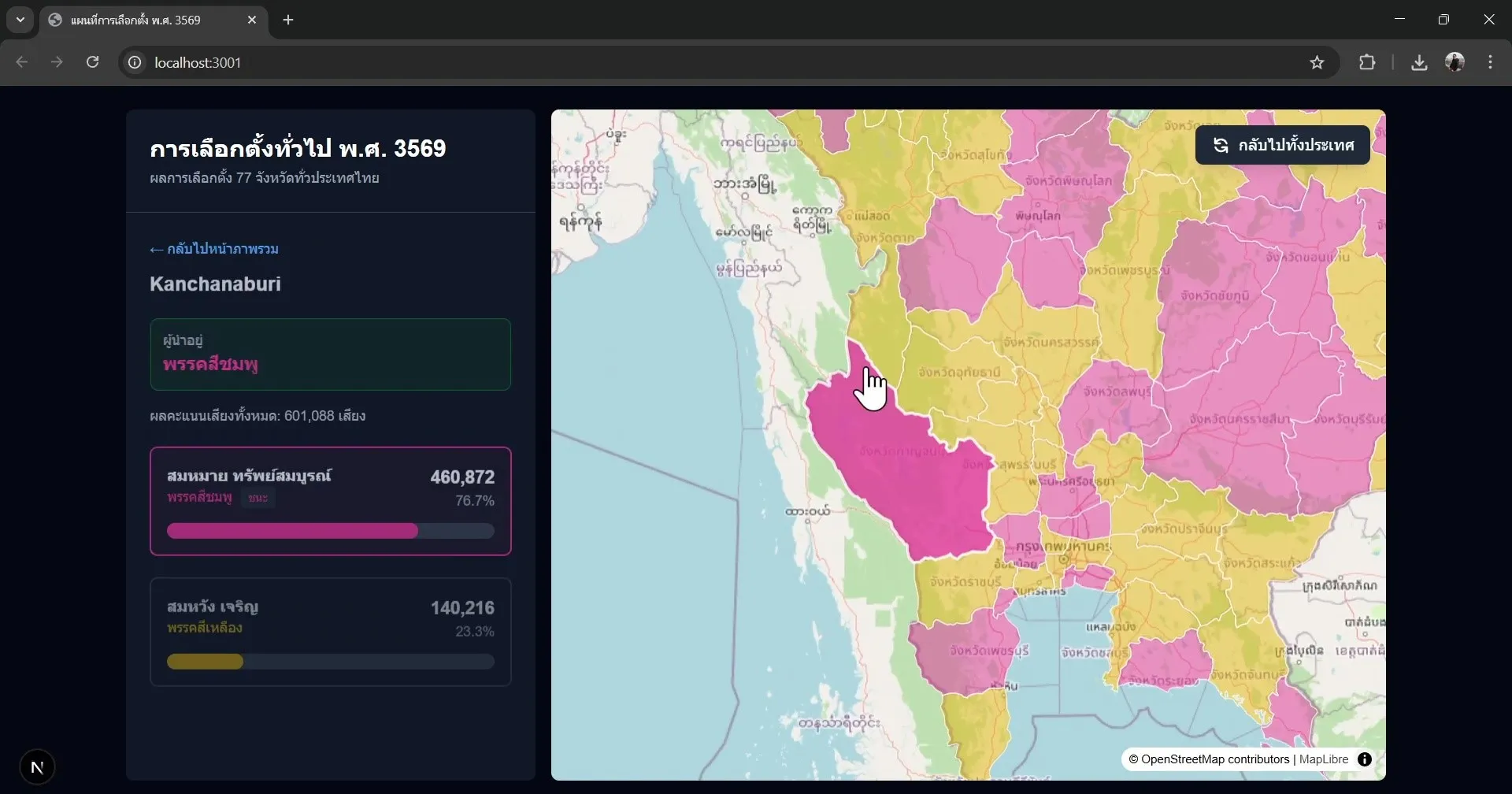Close the election map tab
Image resolution: width=1512 pixels, height=794 pixels.
(x=252, y=20)
